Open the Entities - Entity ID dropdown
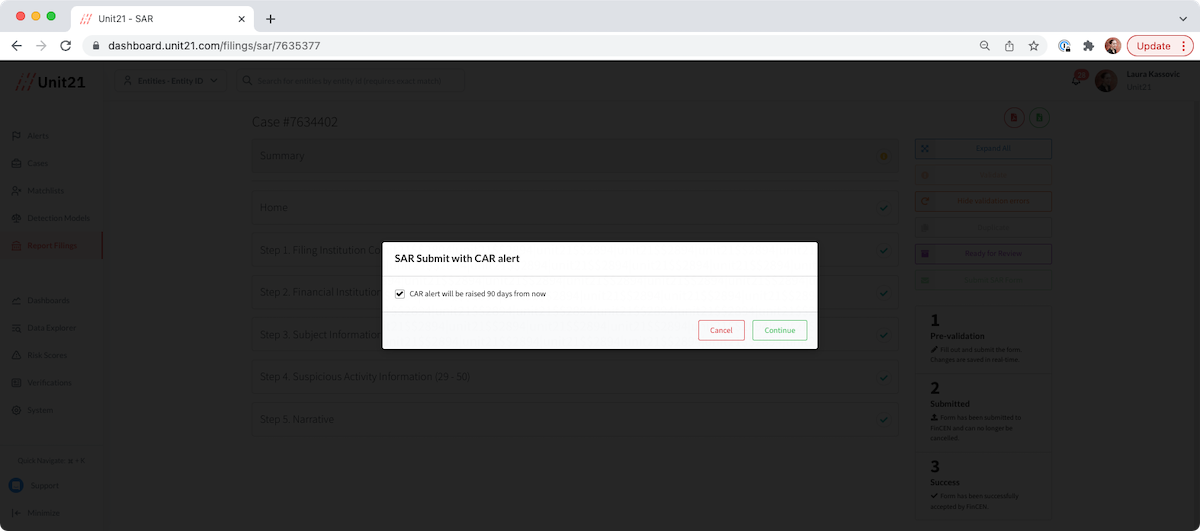 click(x=171, y=81)
